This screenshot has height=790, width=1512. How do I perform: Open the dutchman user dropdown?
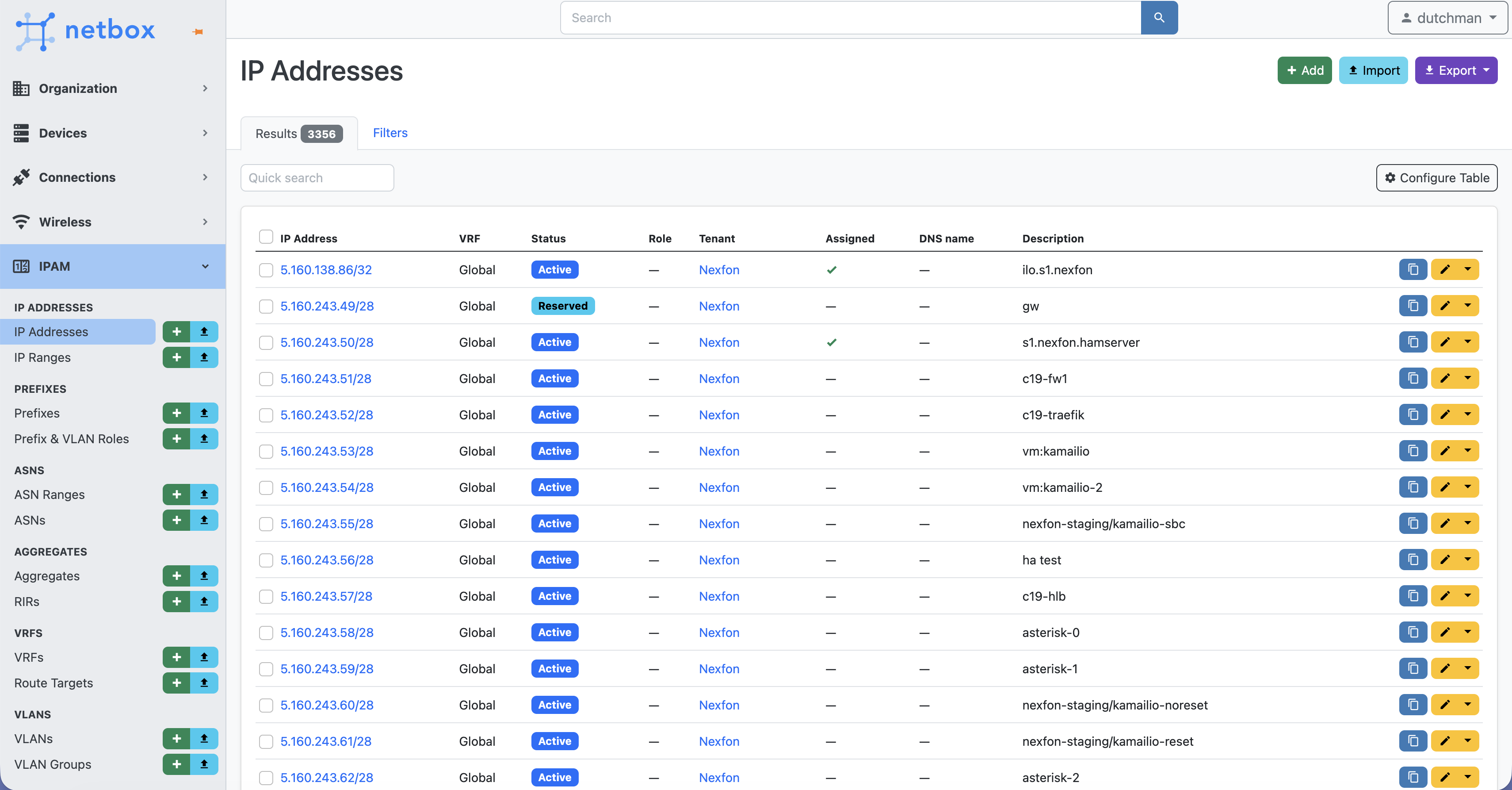click(1447, 18)
